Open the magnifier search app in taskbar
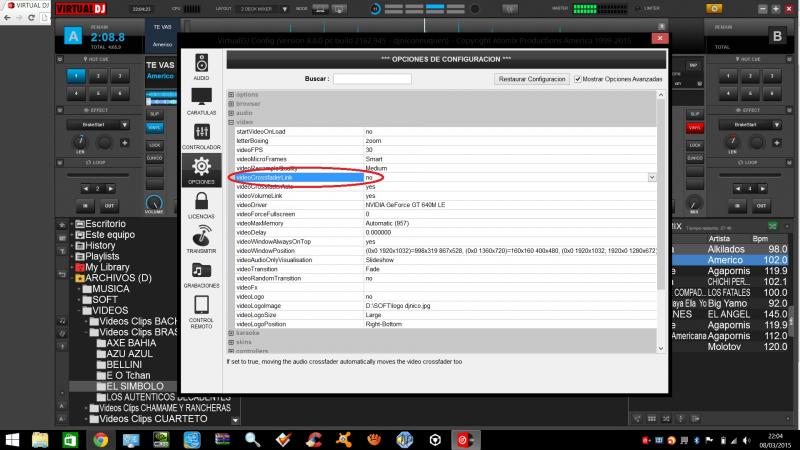This screenshot has width=800, height=450. point(253,440)
